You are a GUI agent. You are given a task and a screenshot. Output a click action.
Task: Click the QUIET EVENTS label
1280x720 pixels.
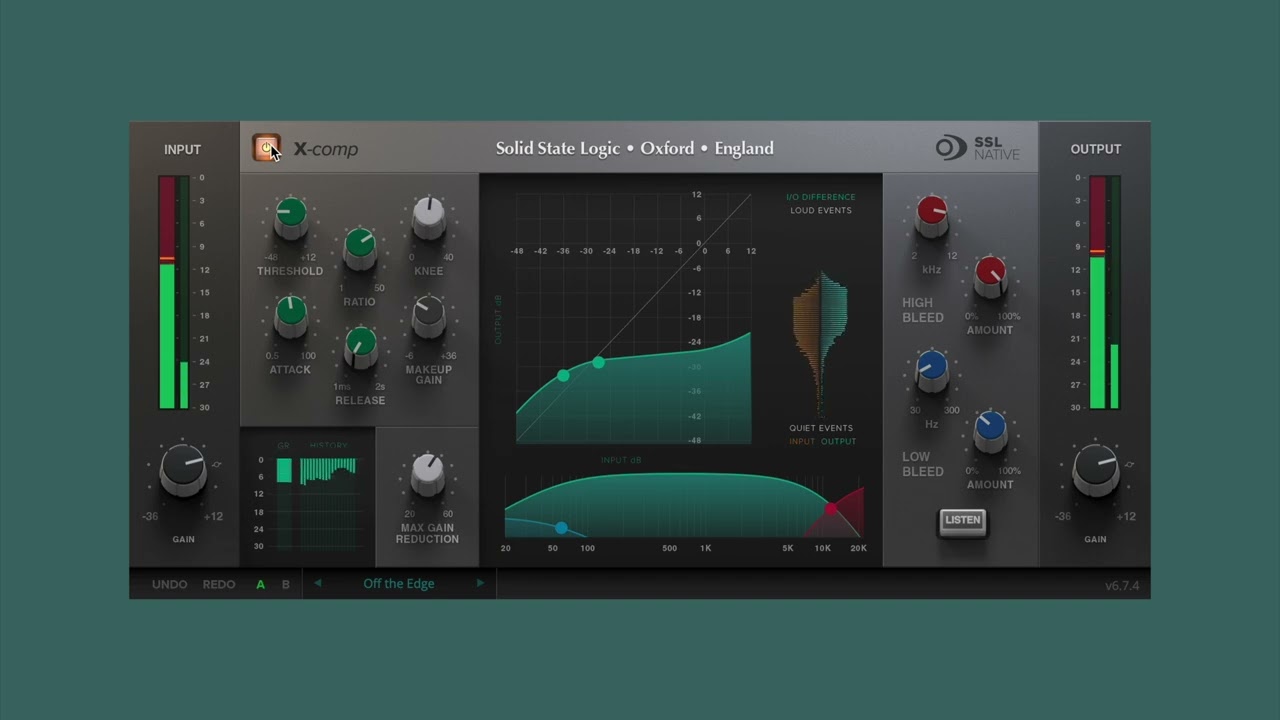coord(821,428)
